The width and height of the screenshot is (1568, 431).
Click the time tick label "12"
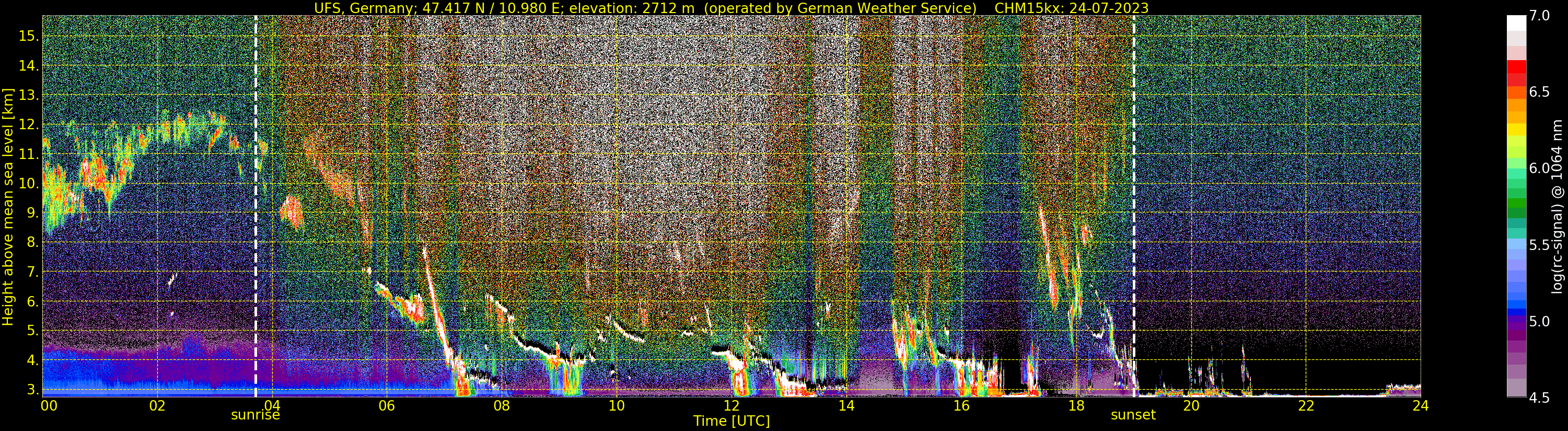(731, 405)
